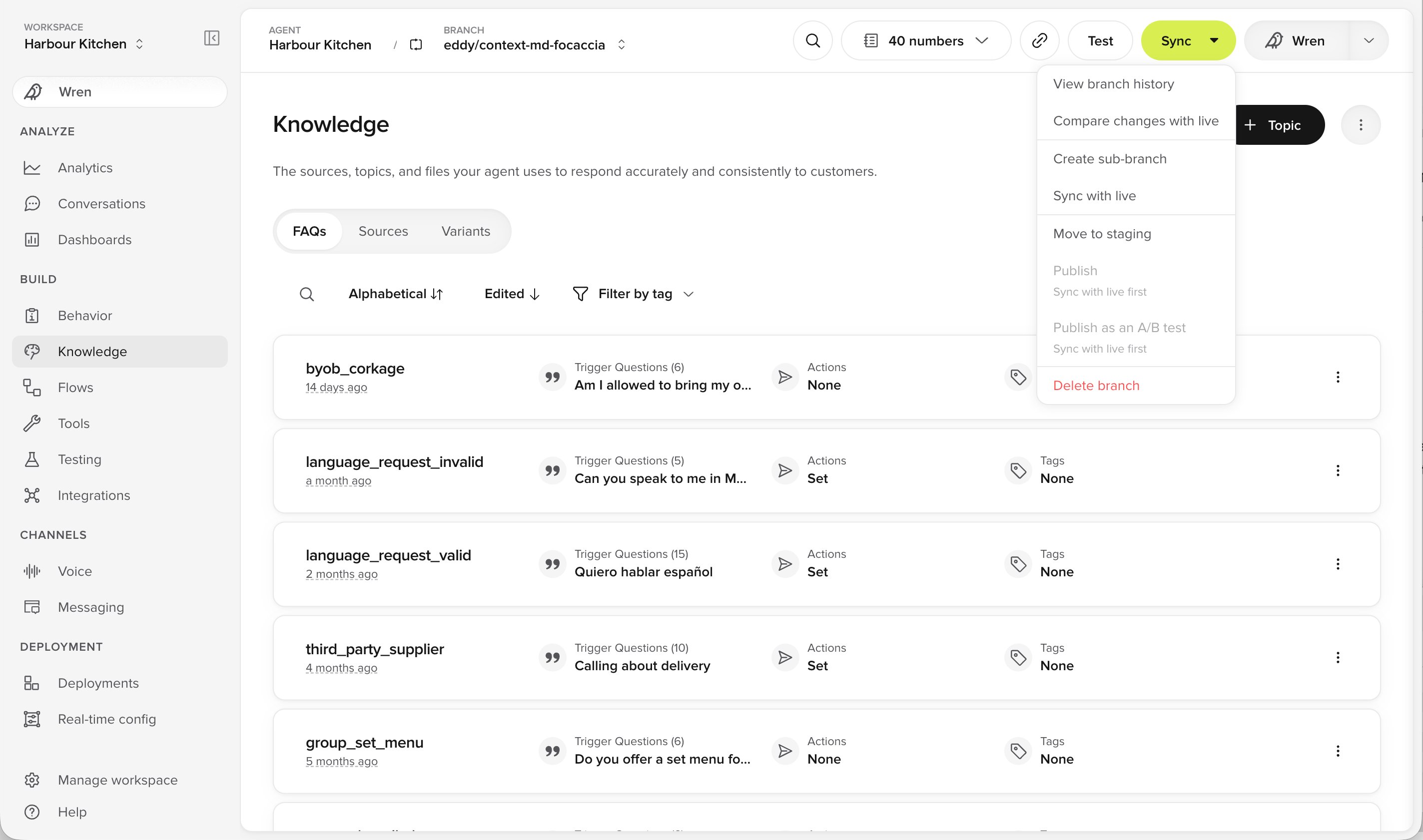Screen dimensions: 1423x840
Task: Click the FAQ list search magnifier
Action: 306,294
